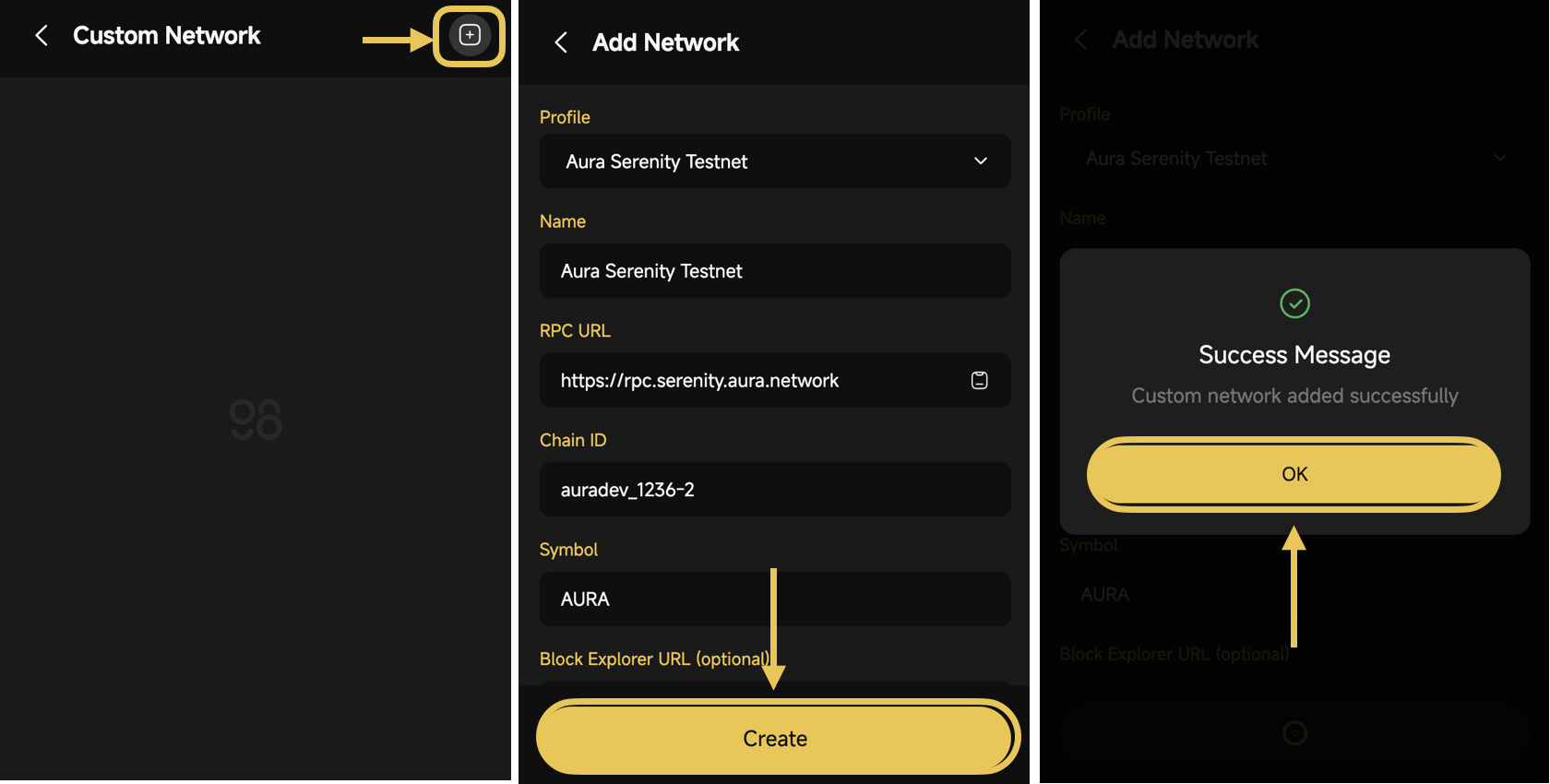1550x784 pixels.
Task: Click the green success checkmark icon
Action: 1294,303
